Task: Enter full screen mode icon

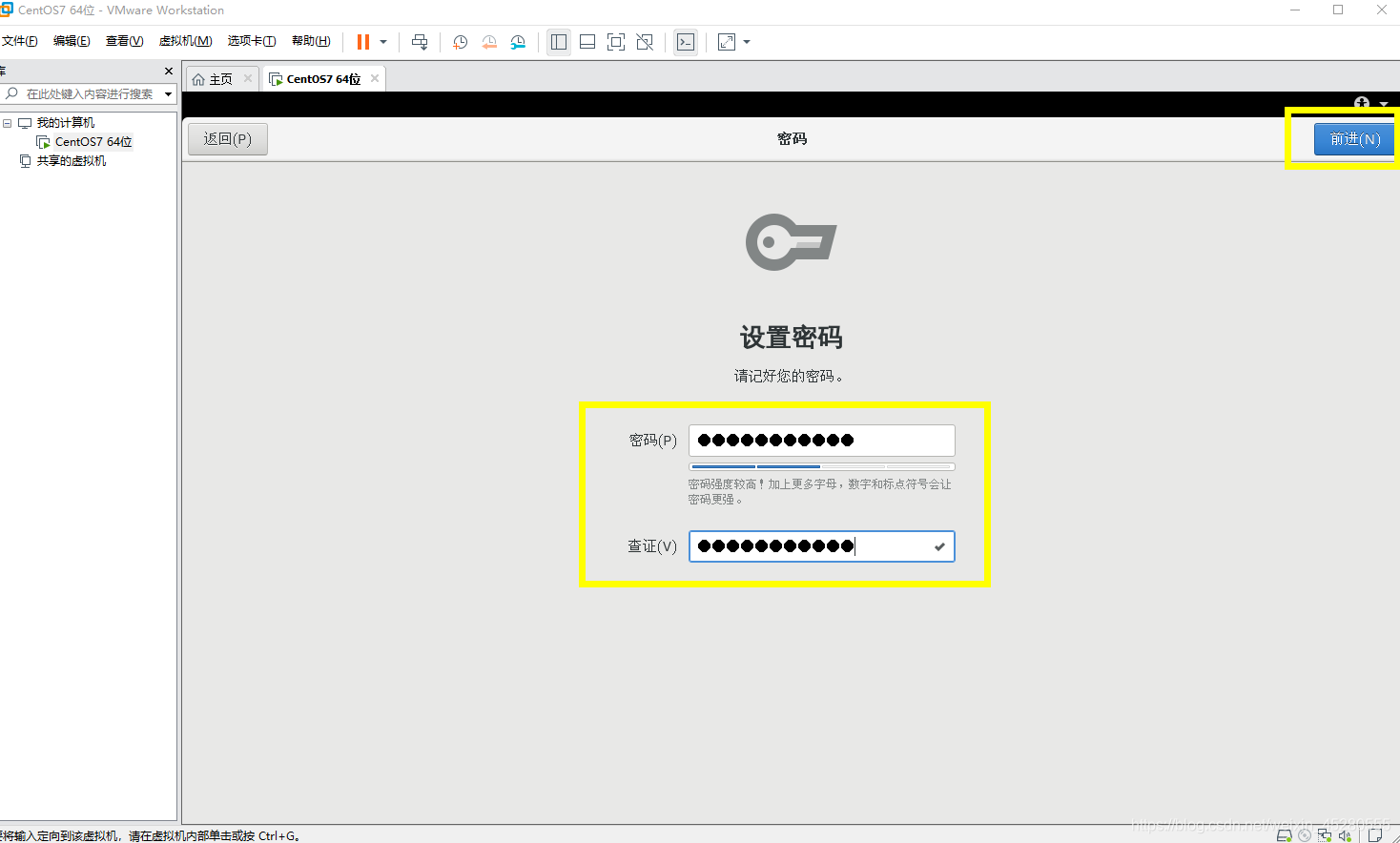Action: [x=616, y=42]
